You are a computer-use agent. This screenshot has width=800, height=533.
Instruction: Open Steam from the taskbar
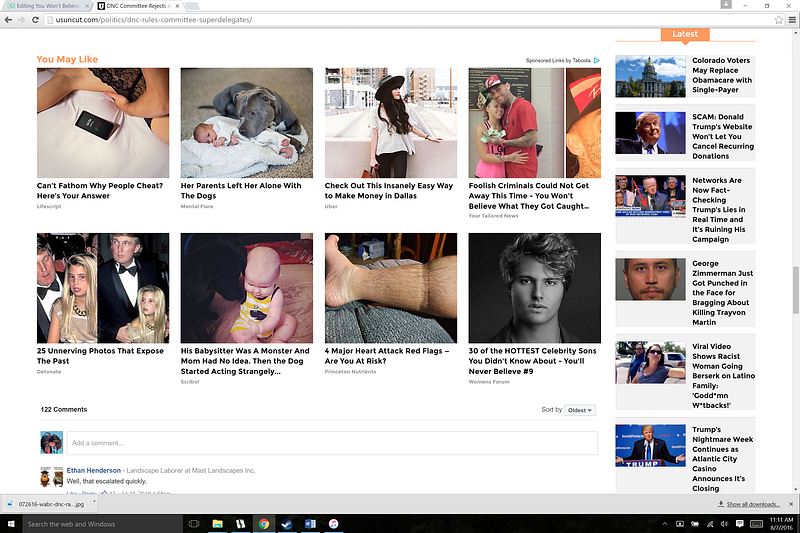[287, 524]
